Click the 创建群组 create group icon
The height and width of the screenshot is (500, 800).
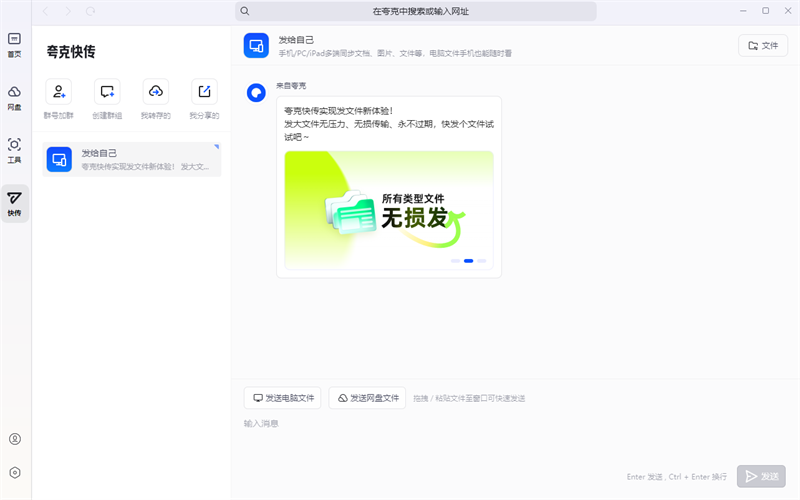pyautogui.click(x=107, y=92)
